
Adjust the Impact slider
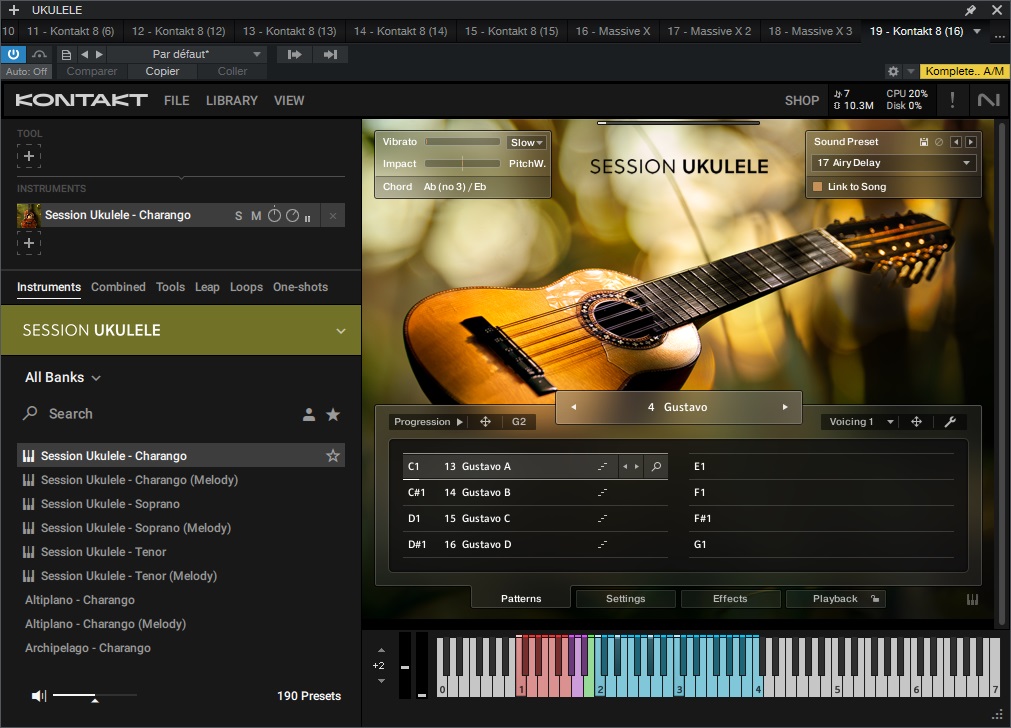click(462, 163)
